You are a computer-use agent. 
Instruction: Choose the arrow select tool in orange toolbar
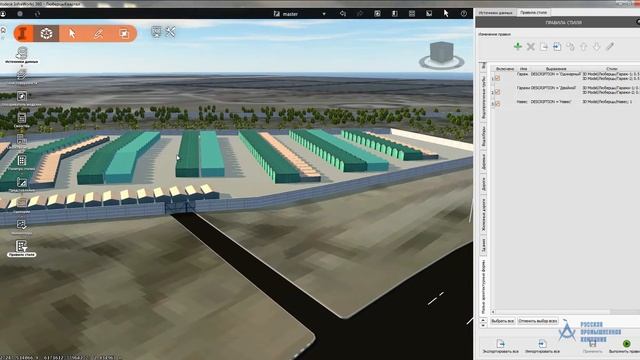pos(72,33)
